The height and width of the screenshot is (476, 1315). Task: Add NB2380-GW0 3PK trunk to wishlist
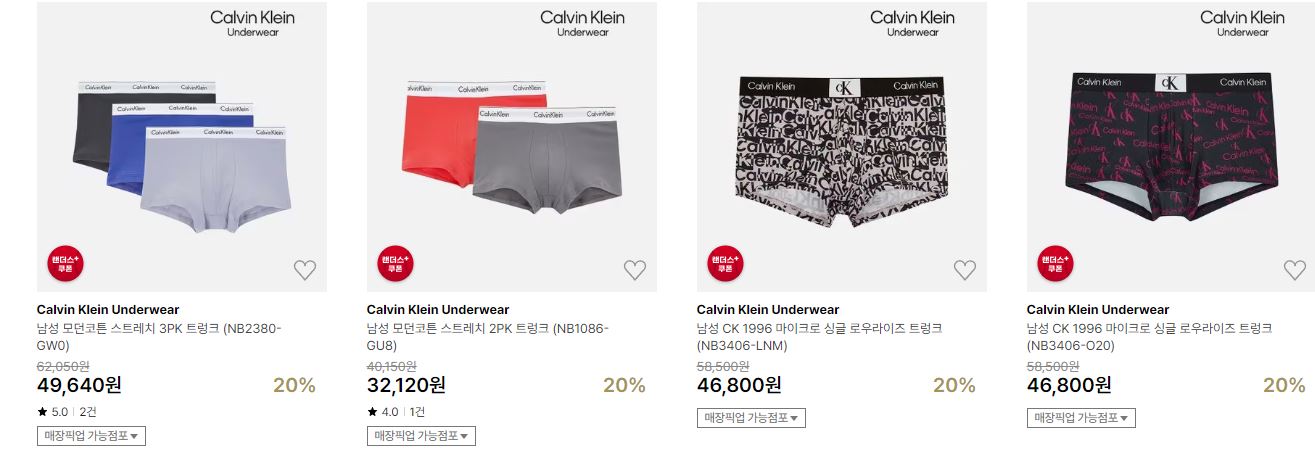coord(305,270)
